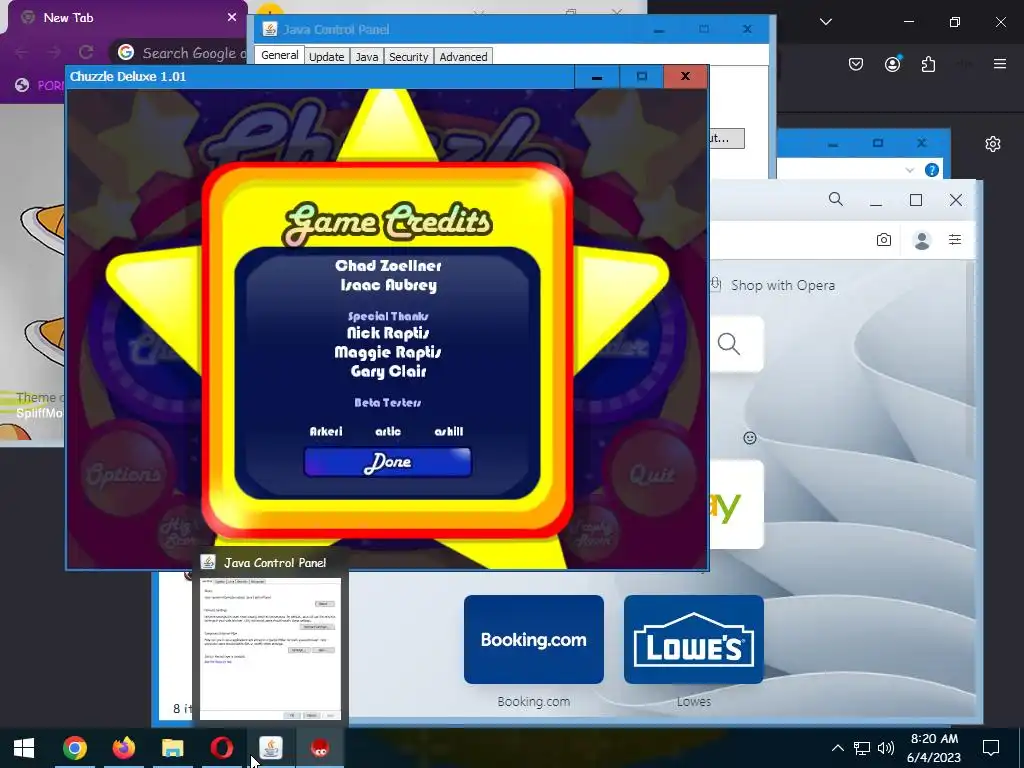The image size is (1024, 768).
Task: Open the General tab in Java Control Panel
Action: coord(280,56)
